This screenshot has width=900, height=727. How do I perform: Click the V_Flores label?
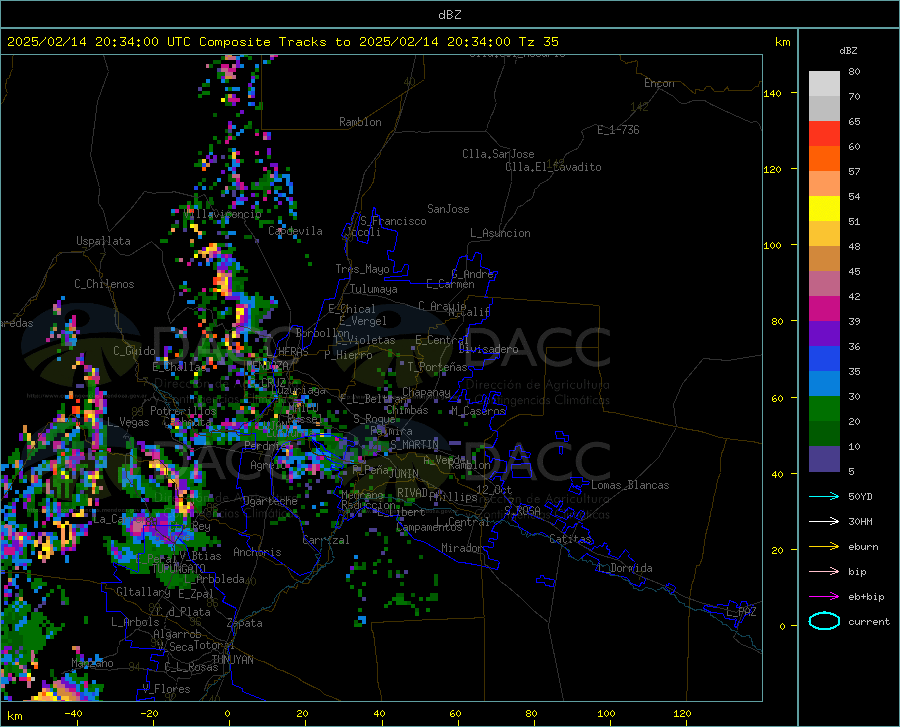[x=166, y=689]
